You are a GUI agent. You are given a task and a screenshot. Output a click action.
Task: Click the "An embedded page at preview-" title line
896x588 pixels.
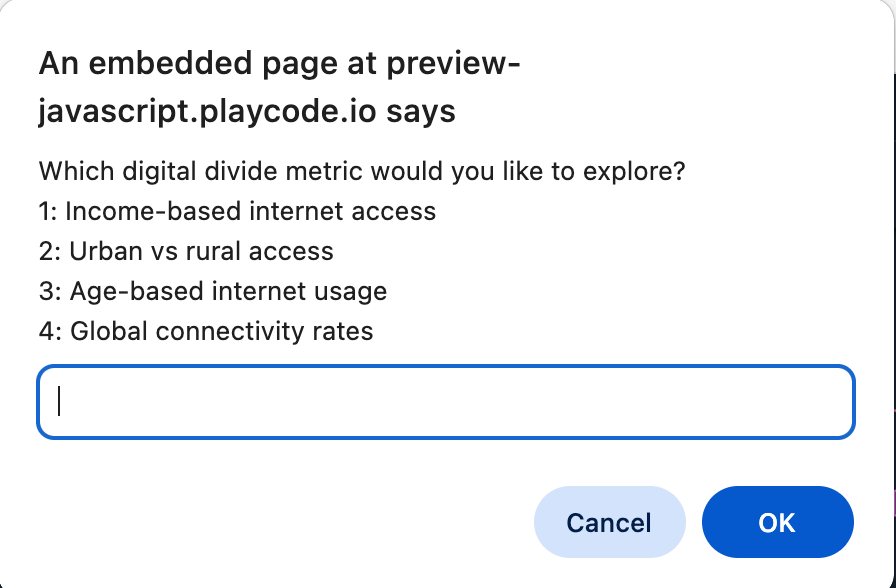pyautogui.click(x=279, y=63)
